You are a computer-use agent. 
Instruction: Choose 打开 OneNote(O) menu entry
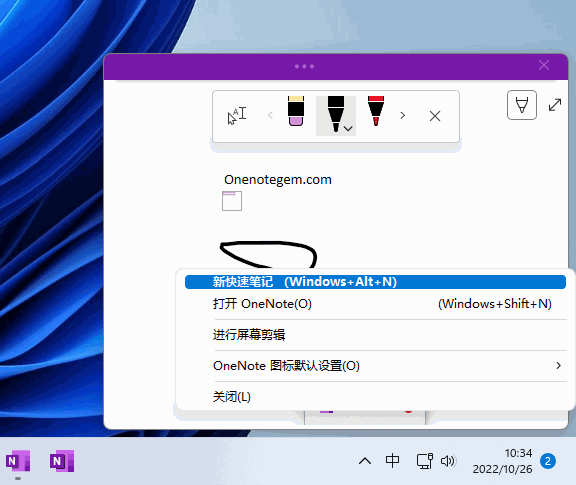pyautogui.click(x=375, y=304)
